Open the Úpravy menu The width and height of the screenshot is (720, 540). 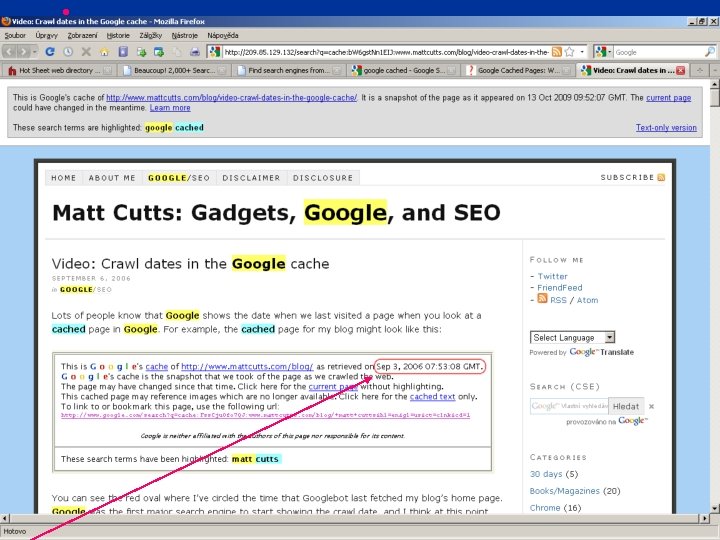tap(46, 35)
